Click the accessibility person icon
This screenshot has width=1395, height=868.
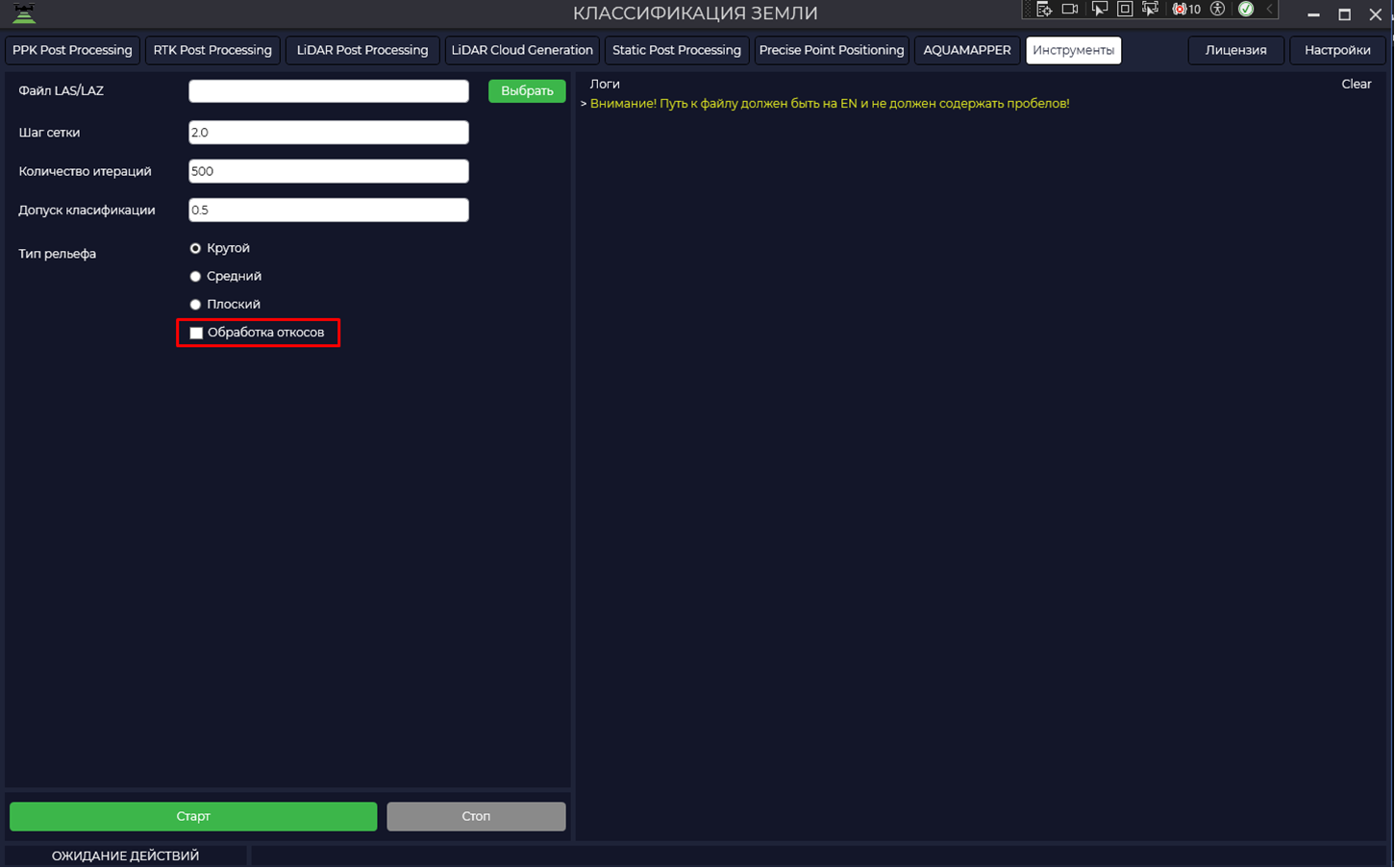[x=1218, y=10]
